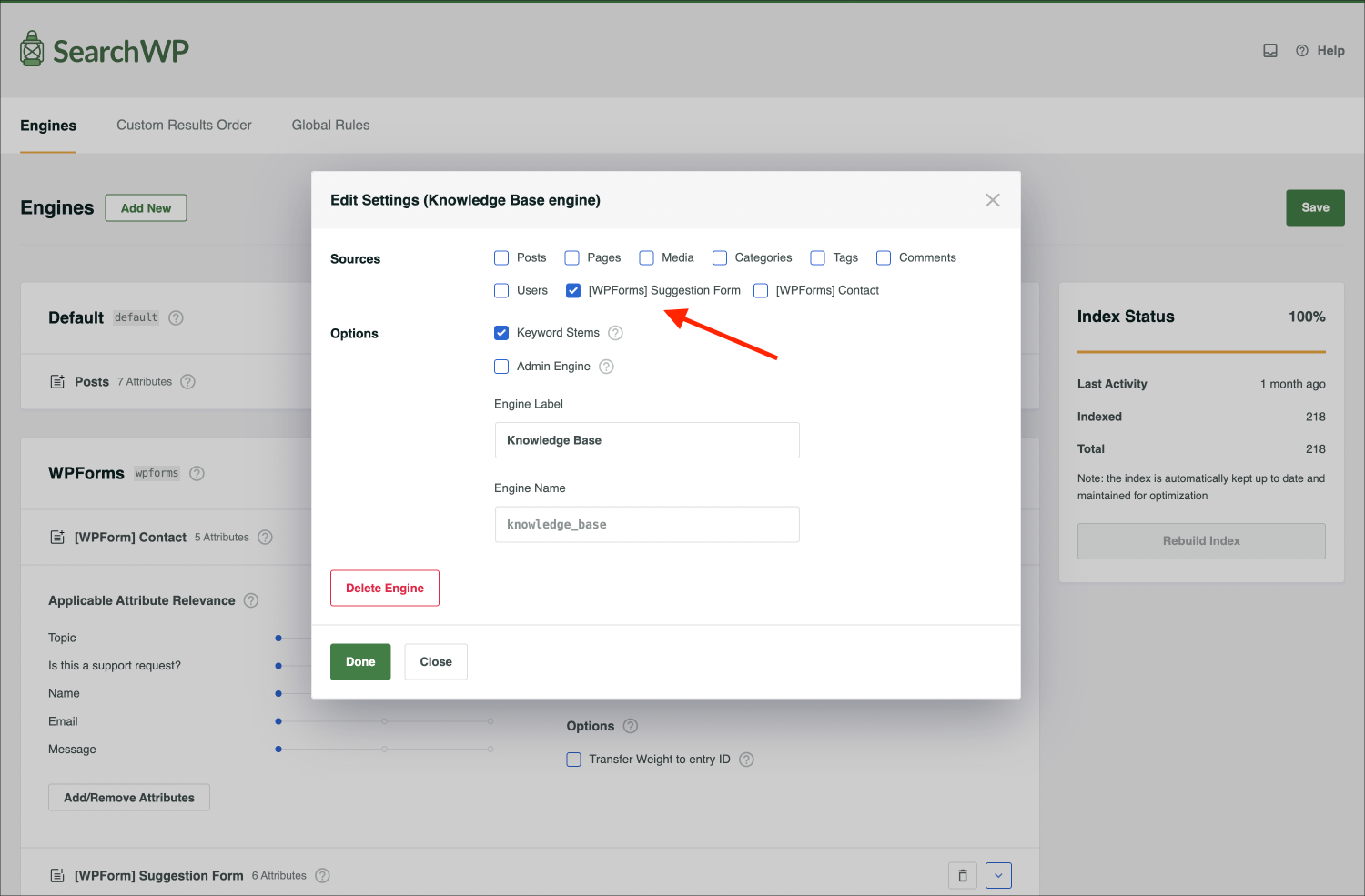The image size is (1365, 896).
Task: Adjust the Name relevance slider handle
Action: click(278, 693)
